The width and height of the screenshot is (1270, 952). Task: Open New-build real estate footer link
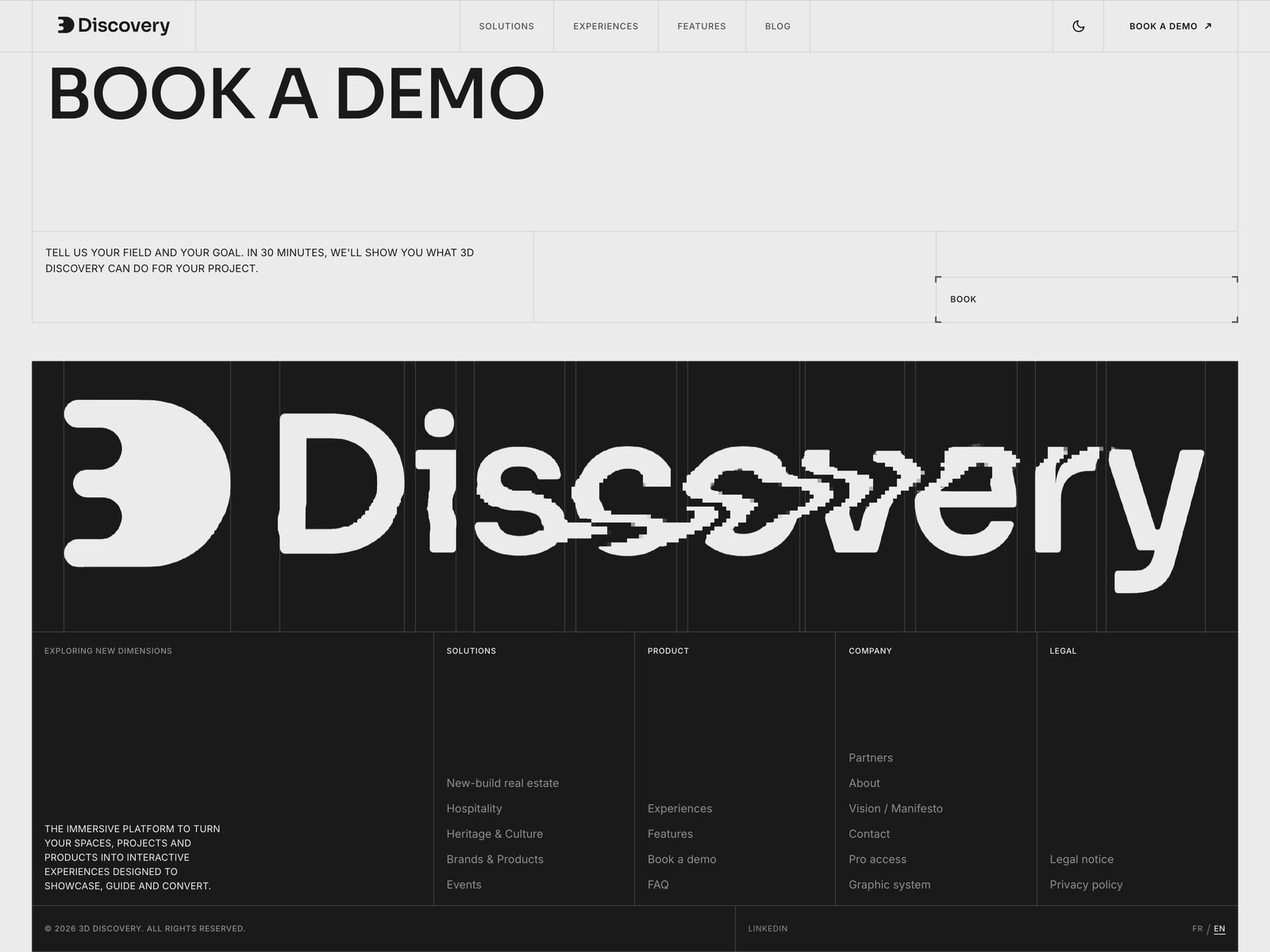click(x=502, y=783)
